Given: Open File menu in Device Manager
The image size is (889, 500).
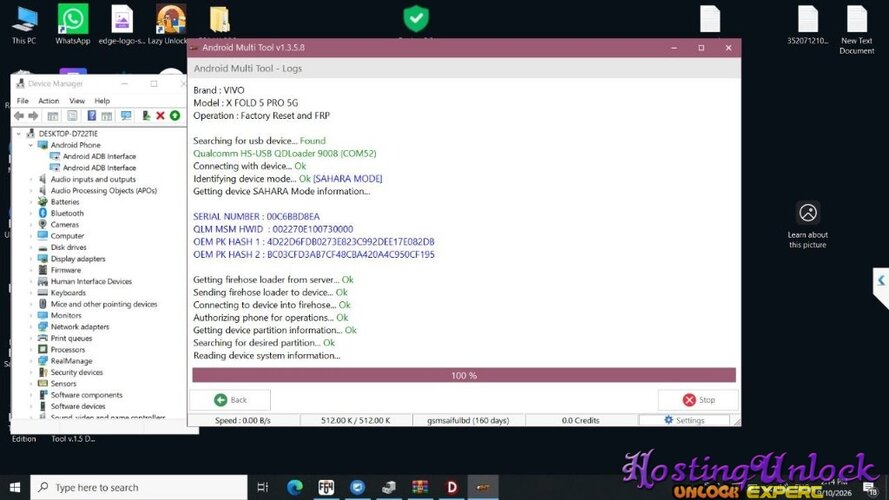Looking at the screenshot, I should pyautogui.click(x=23, y=100).
